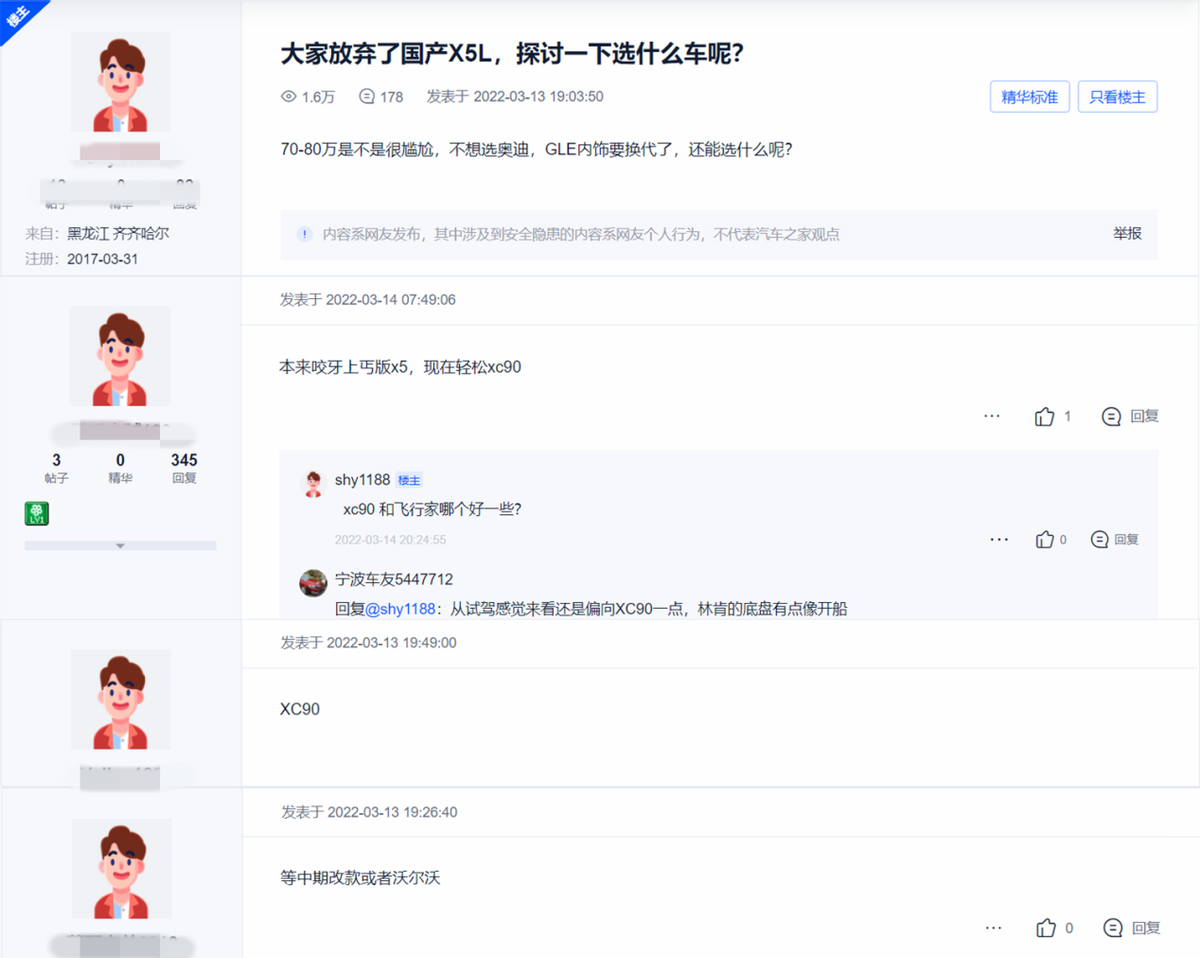The image size is (1200, 958).
Task: Open 精华标准 button
Action: coord(1029,97)
